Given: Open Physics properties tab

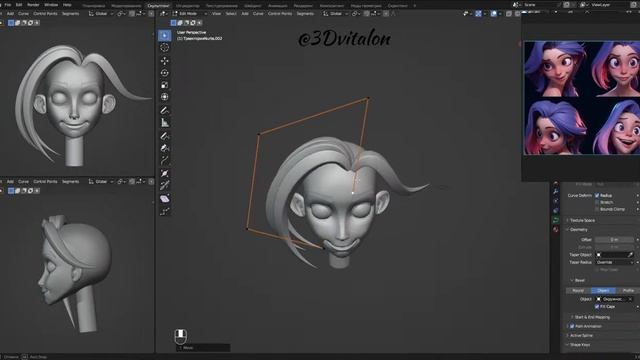Looking at the screenshot, I should [556, 201].
